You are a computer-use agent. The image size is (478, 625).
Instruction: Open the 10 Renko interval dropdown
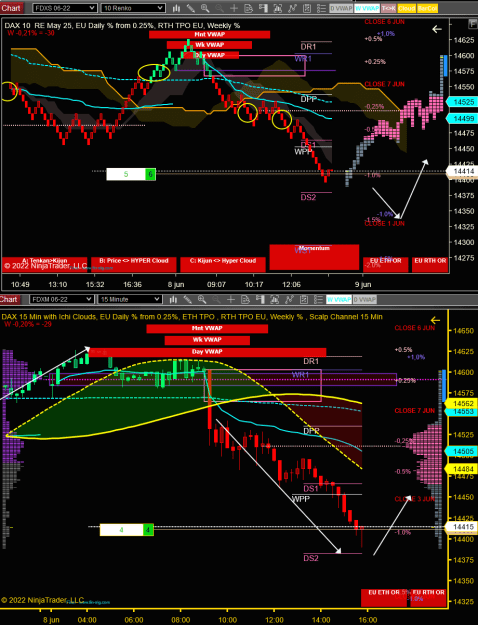133,8
